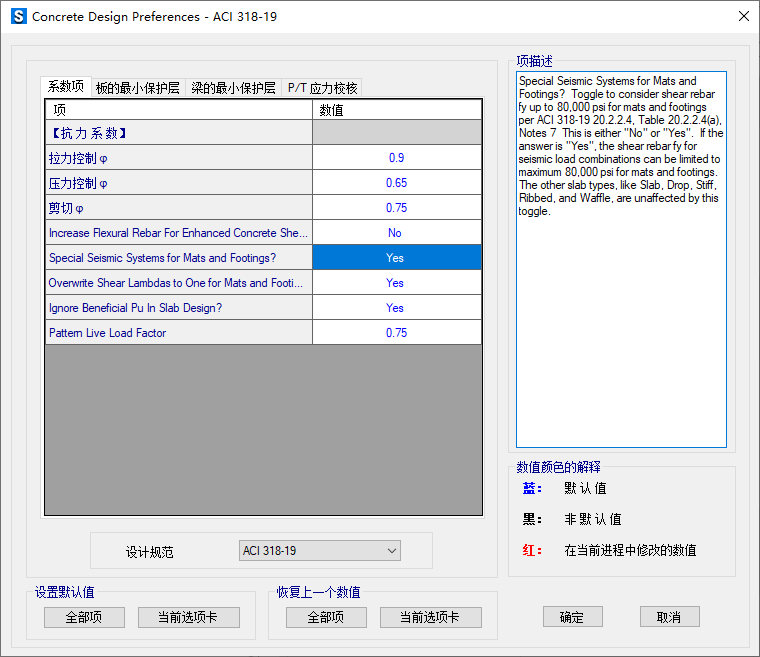Screen dimensions: 760x657
Task: Expand the ACI 318-19 design code dropdown
Action: point(391,551)
